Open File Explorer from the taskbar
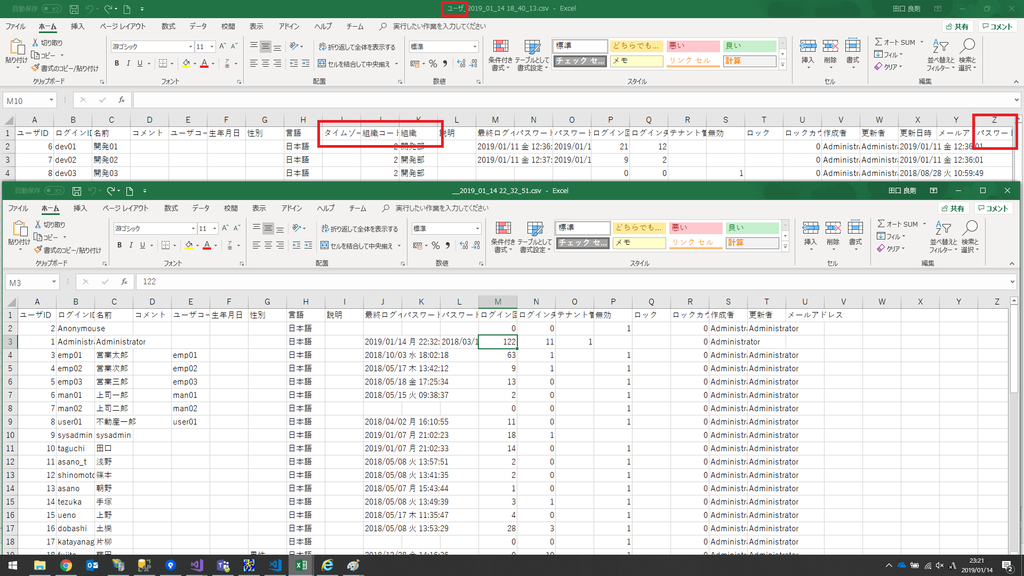Viewport: 1024px width, 576px height. click(40, 566)
